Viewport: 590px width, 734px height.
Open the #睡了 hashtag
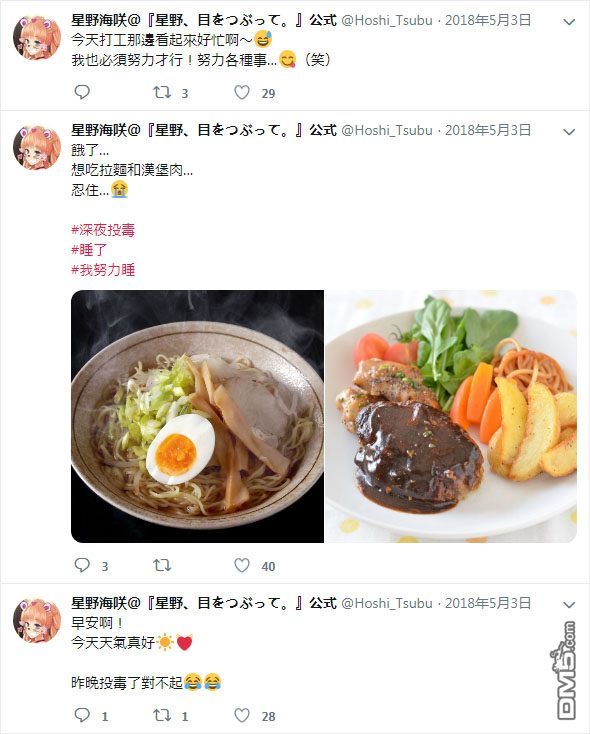(x=89, y=250)
